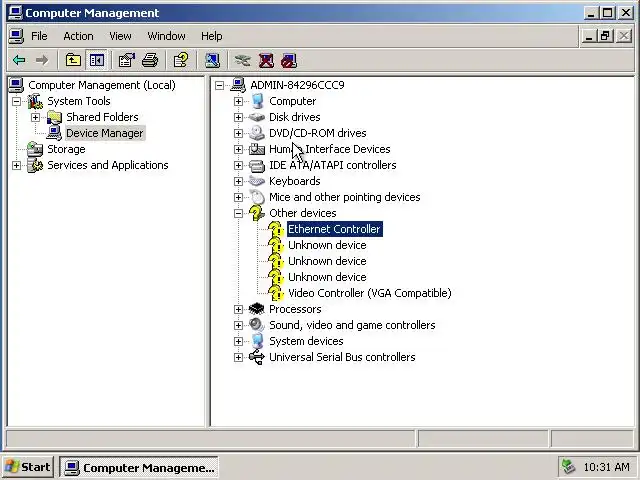Image resolution: width=640 pixels, height=480 pixels.
Task: Expand the Shared Folders node
Action: pos(36,117)
